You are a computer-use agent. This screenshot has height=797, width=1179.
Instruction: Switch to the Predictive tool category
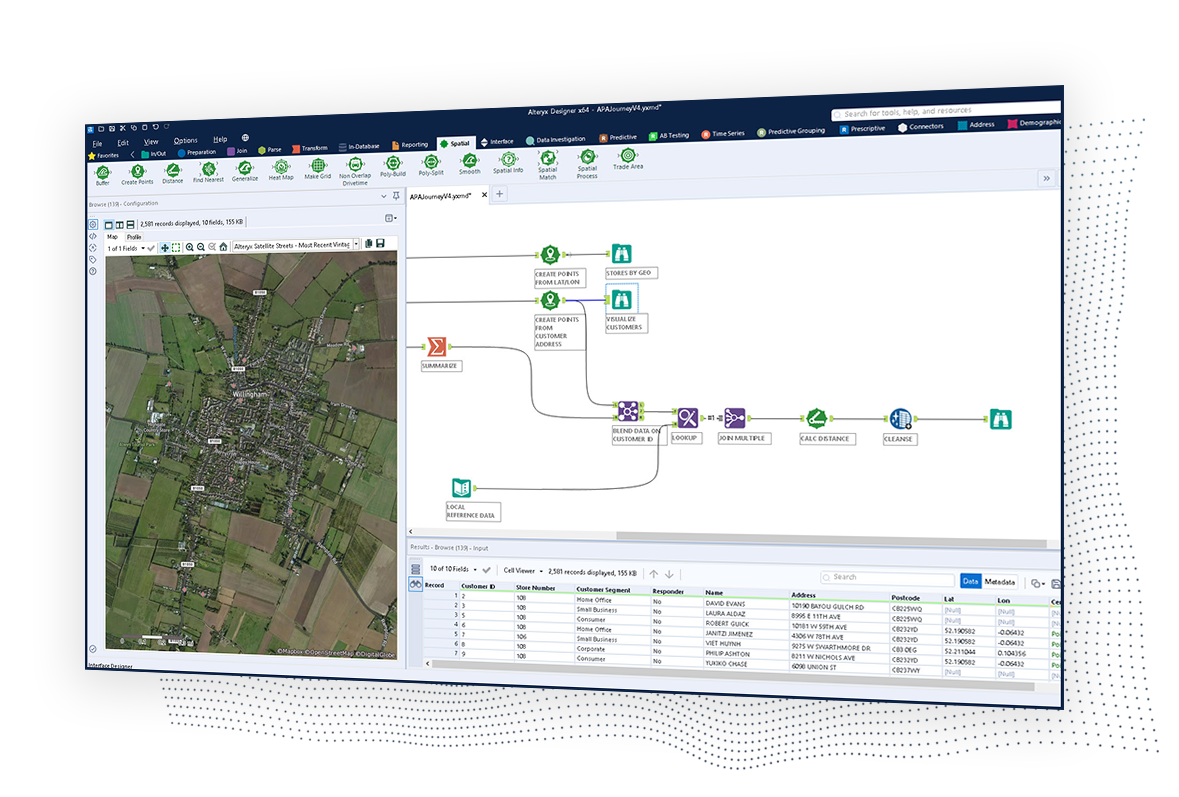click(x=618, y=138)
